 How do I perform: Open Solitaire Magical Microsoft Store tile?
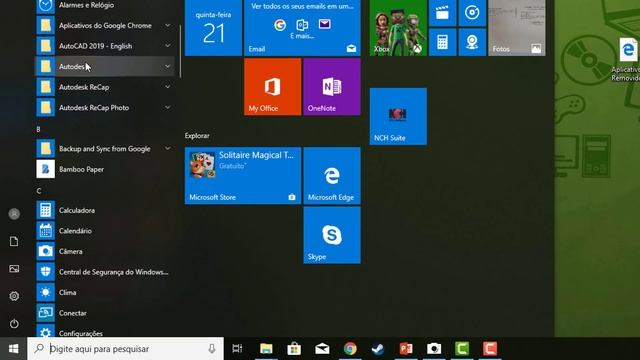(243, 176)
